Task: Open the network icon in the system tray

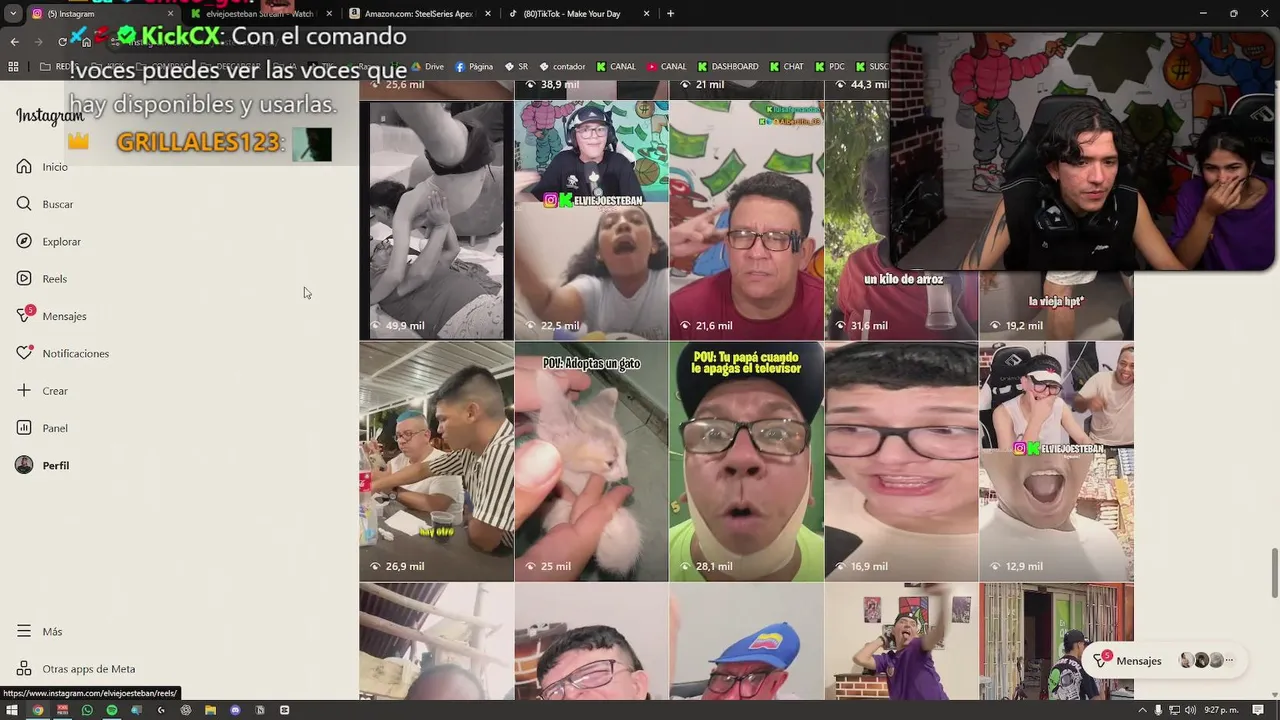Action: tap(1173, 710)
